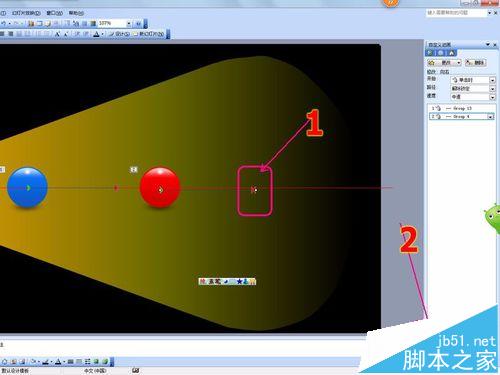Click the Insert Table icon in the toolbar
Screen dimensions: 500x375
(40, 23)
